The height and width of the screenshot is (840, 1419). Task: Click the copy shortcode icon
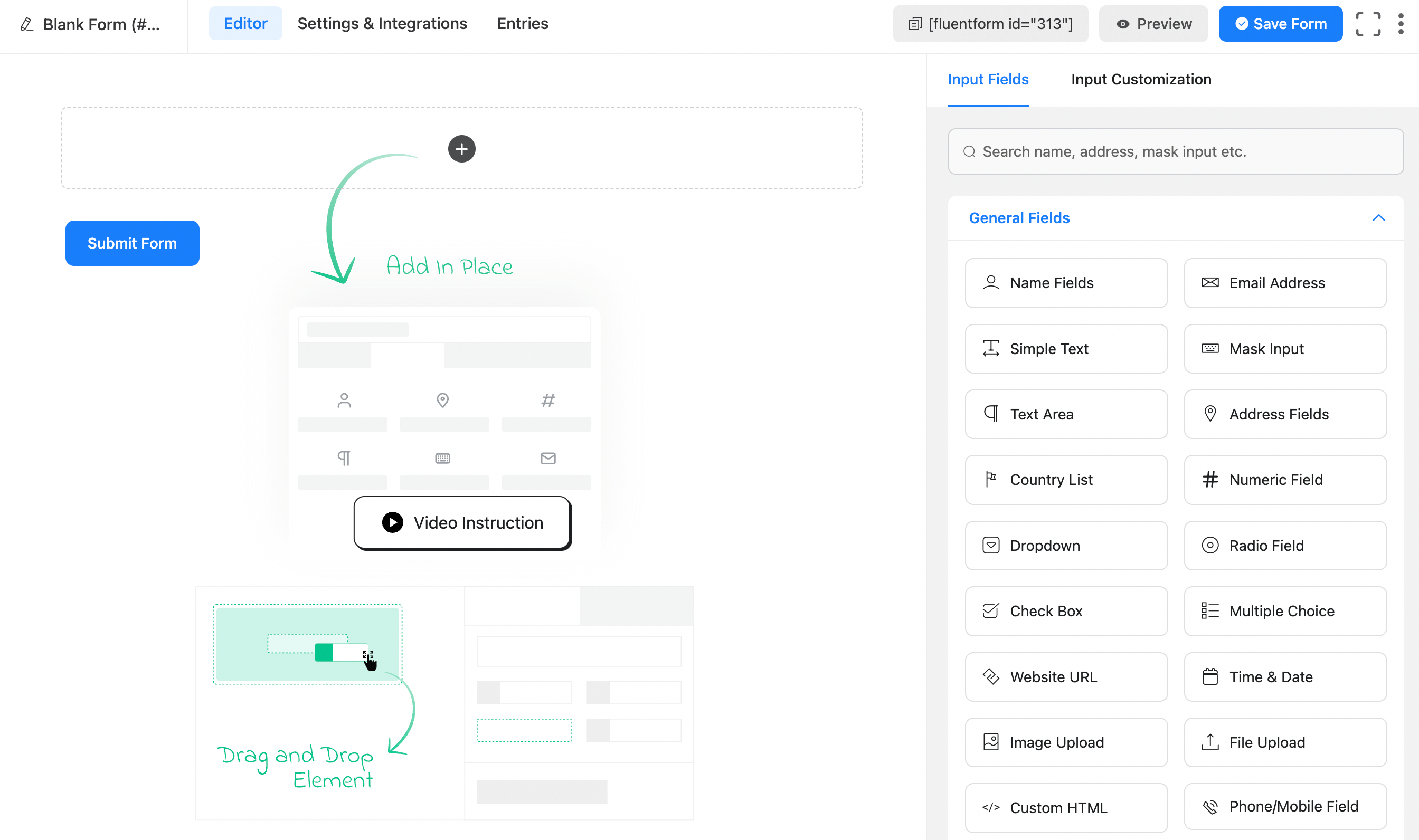coord(915,24)
